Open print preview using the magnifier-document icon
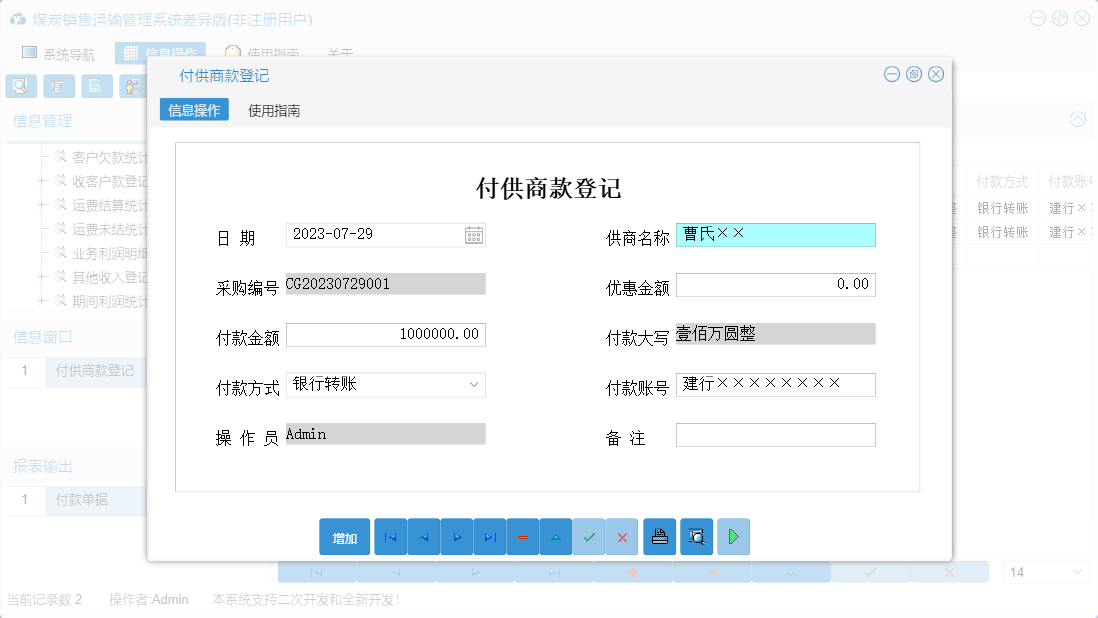Screen dimensions: 1098x618 click(696, 537)
